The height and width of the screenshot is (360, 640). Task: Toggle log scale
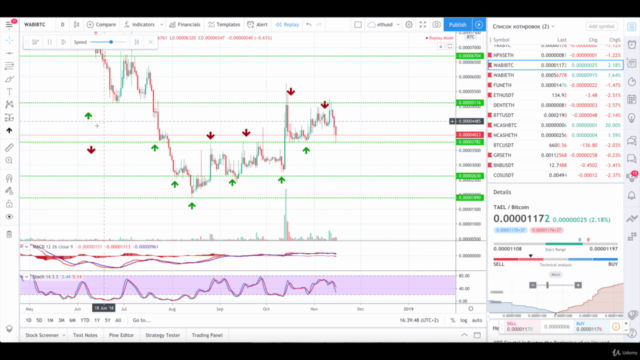tap(464, 320)
